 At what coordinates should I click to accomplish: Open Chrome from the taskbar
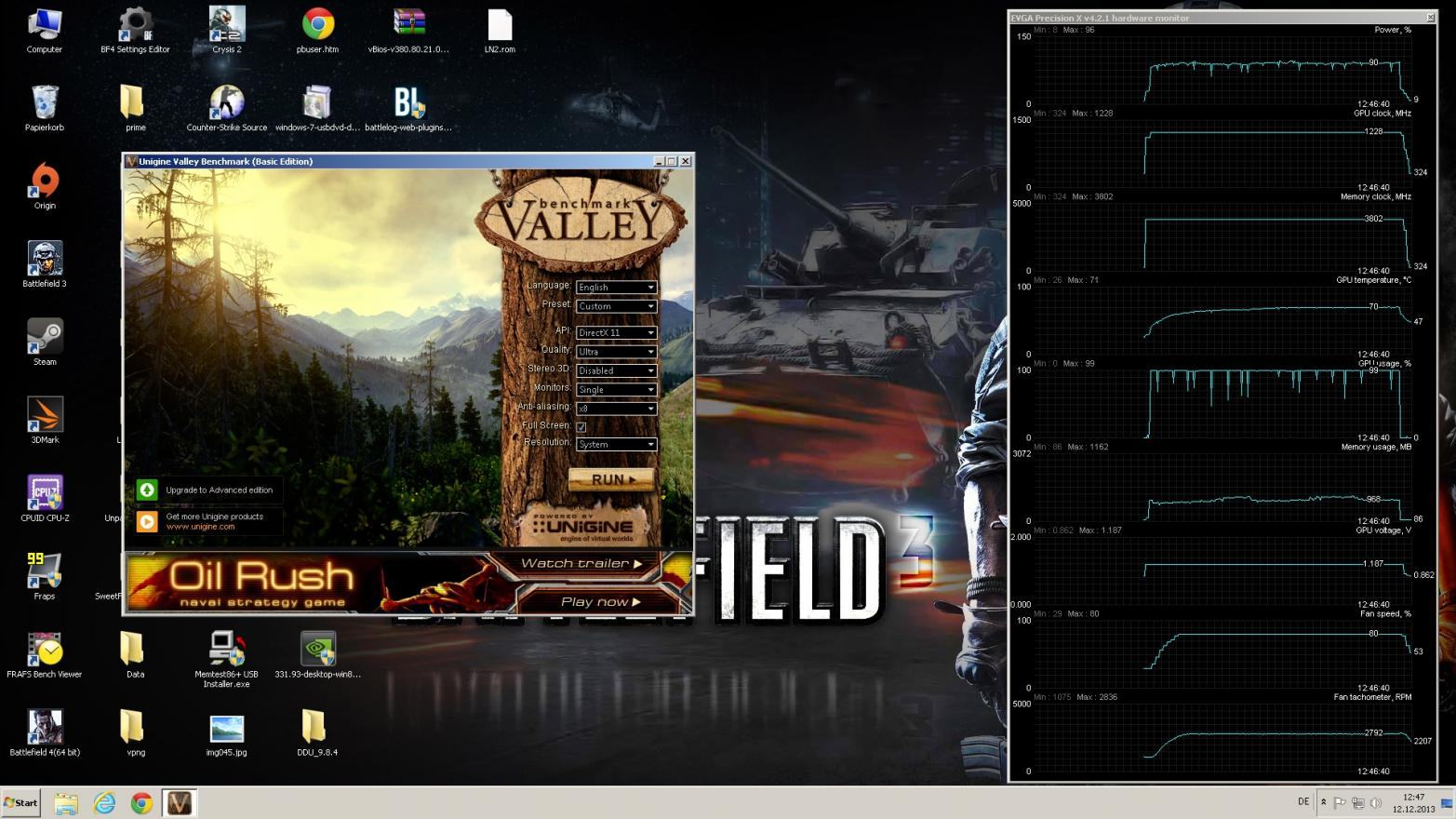(141, 802)
